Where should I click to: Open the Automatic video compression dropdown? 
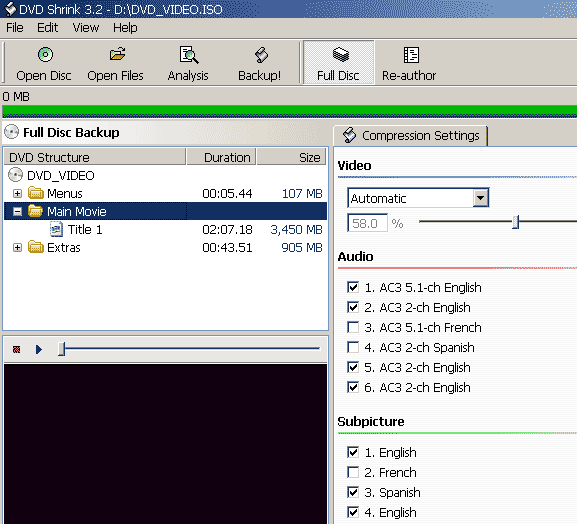coord(481,198)
